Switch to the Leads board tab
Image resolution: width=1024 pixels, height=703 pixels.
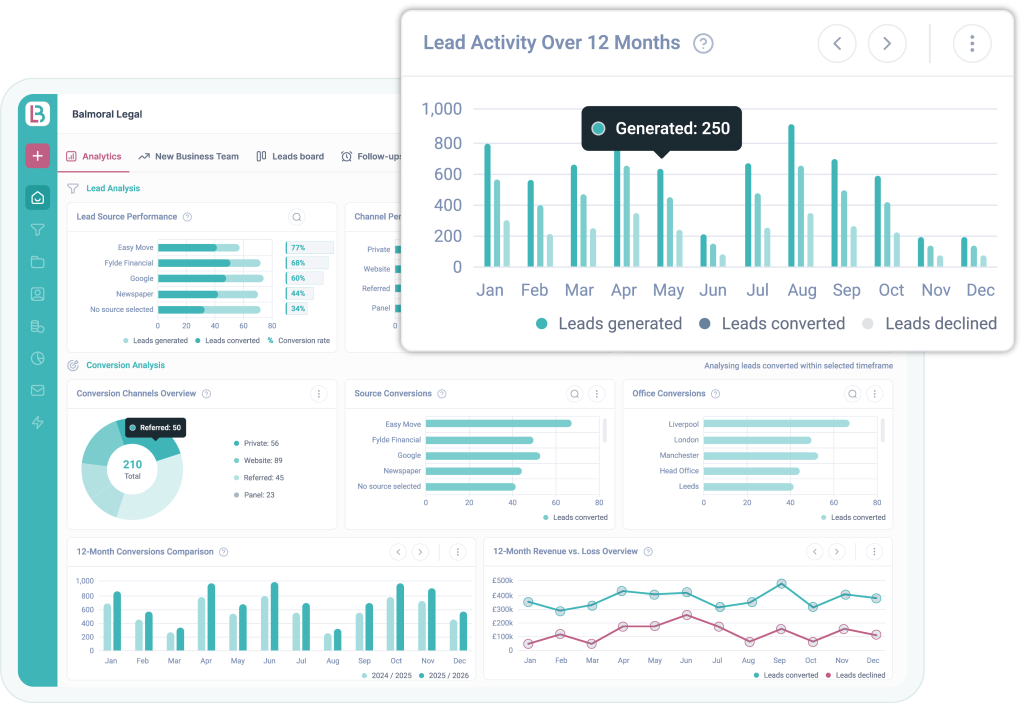pyautogui.click(x=290, y=157)
